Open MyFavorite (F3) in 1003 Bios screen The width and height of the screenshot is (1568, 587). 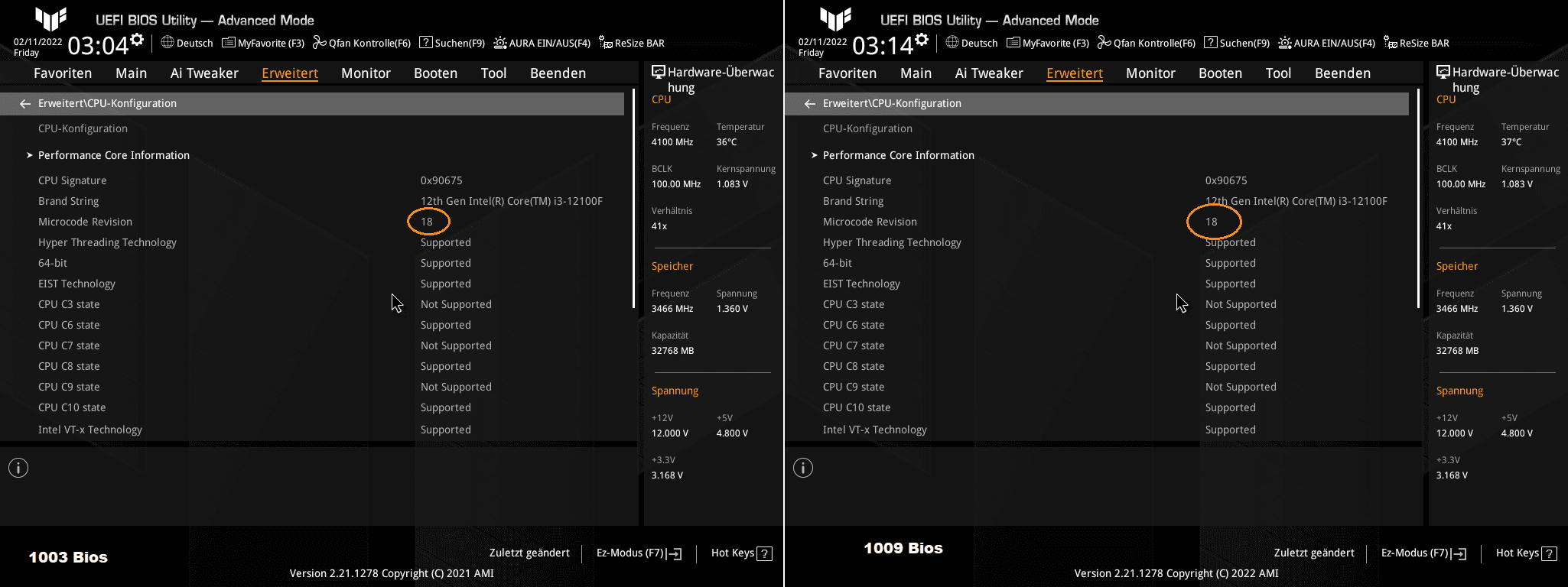[263, 43]
